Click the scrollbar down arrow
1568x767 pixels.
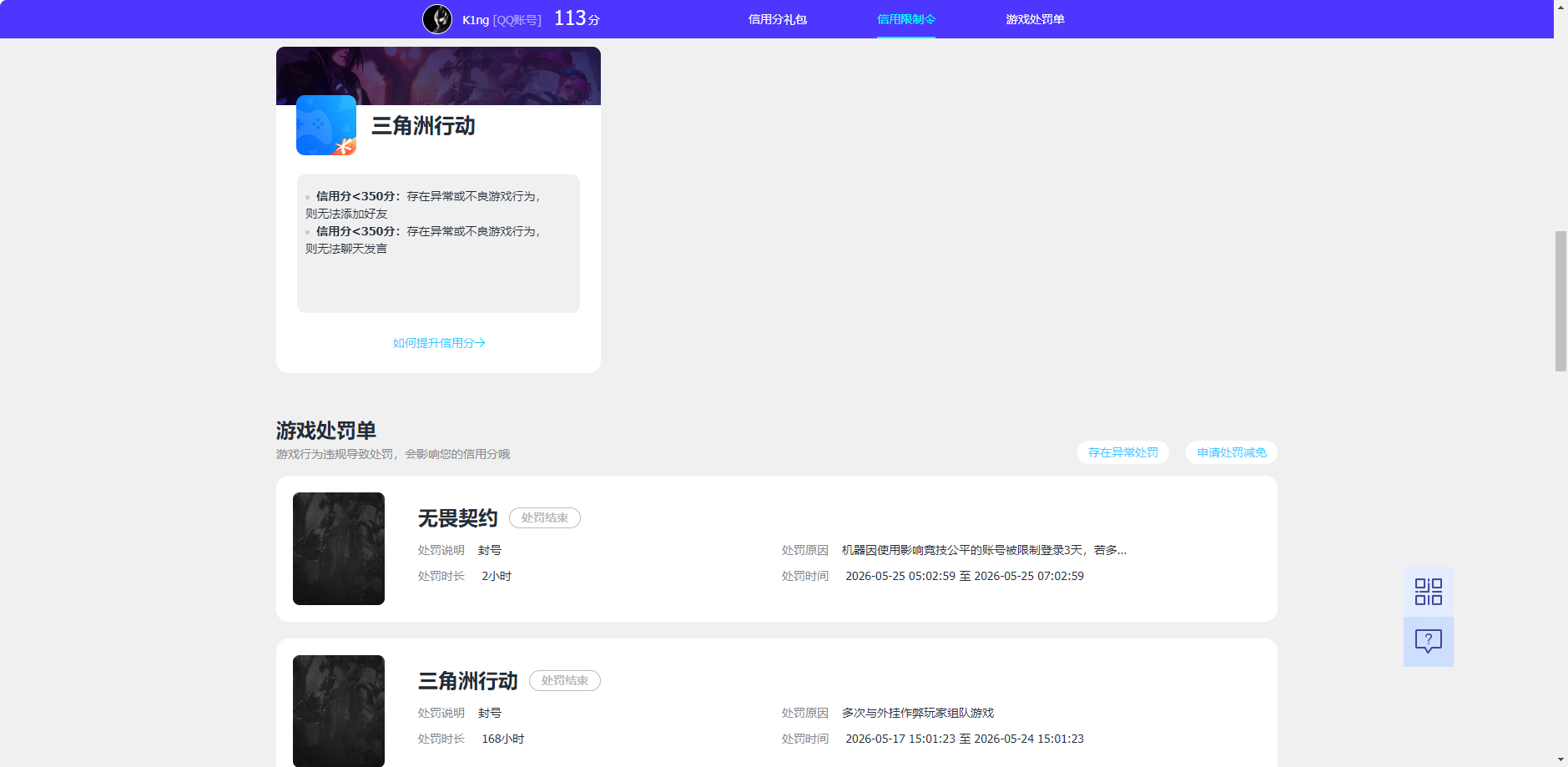1560,760
